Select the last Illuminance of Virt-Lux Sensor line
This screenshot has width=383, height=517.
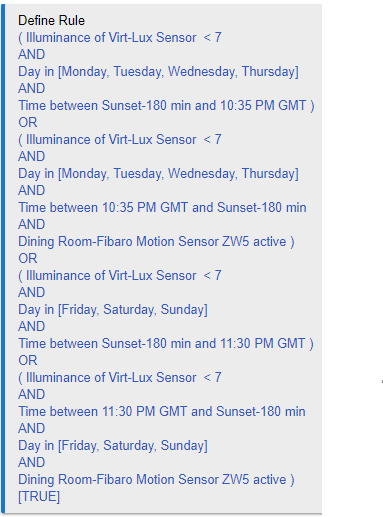(x=120, y=378)
